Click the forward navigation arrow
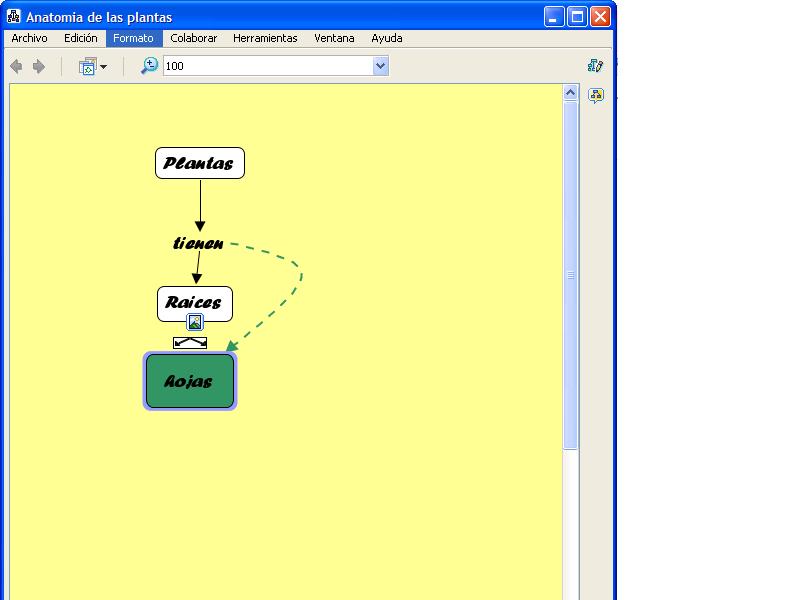The height and width of the screenshot is (600, 800). [x=39, y=67]
